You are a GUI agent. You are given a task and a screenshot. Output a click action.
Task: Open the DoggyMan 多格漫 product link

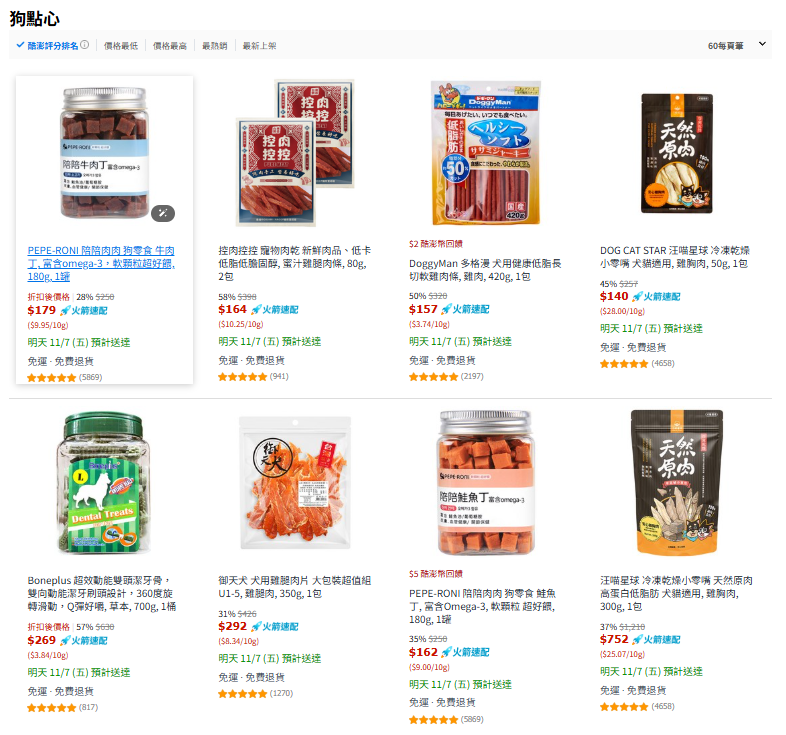pos(485,270)
